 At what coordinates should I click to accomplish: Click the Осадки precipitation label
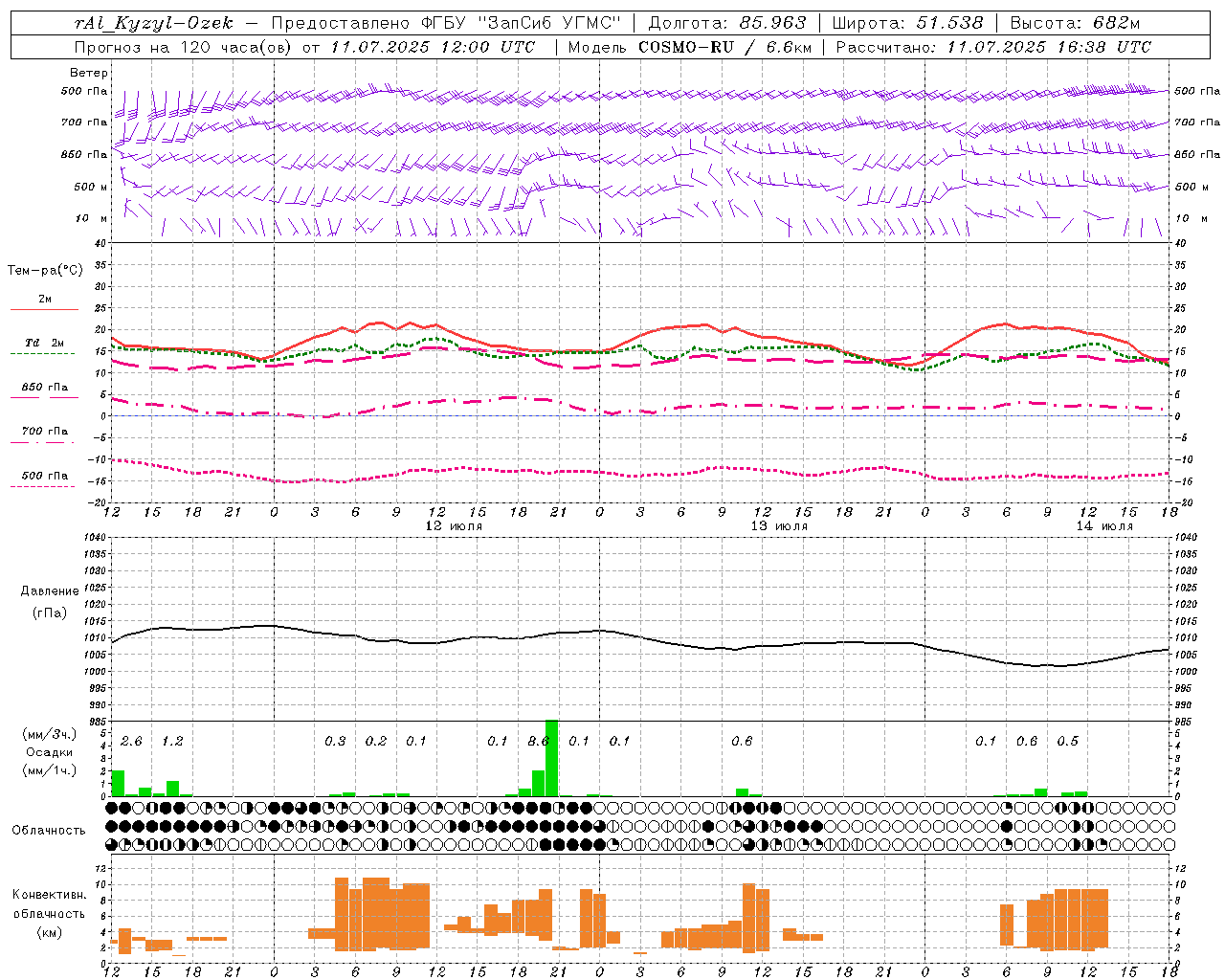click(x=49, y=752)
